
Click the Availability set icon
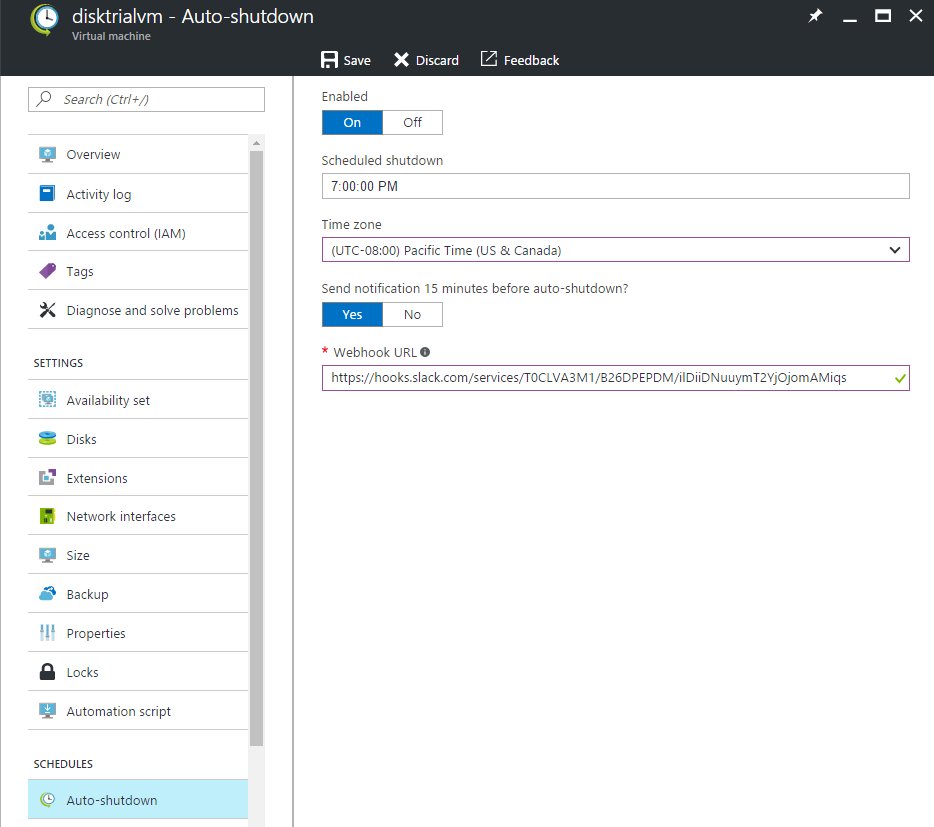point(47,400)
